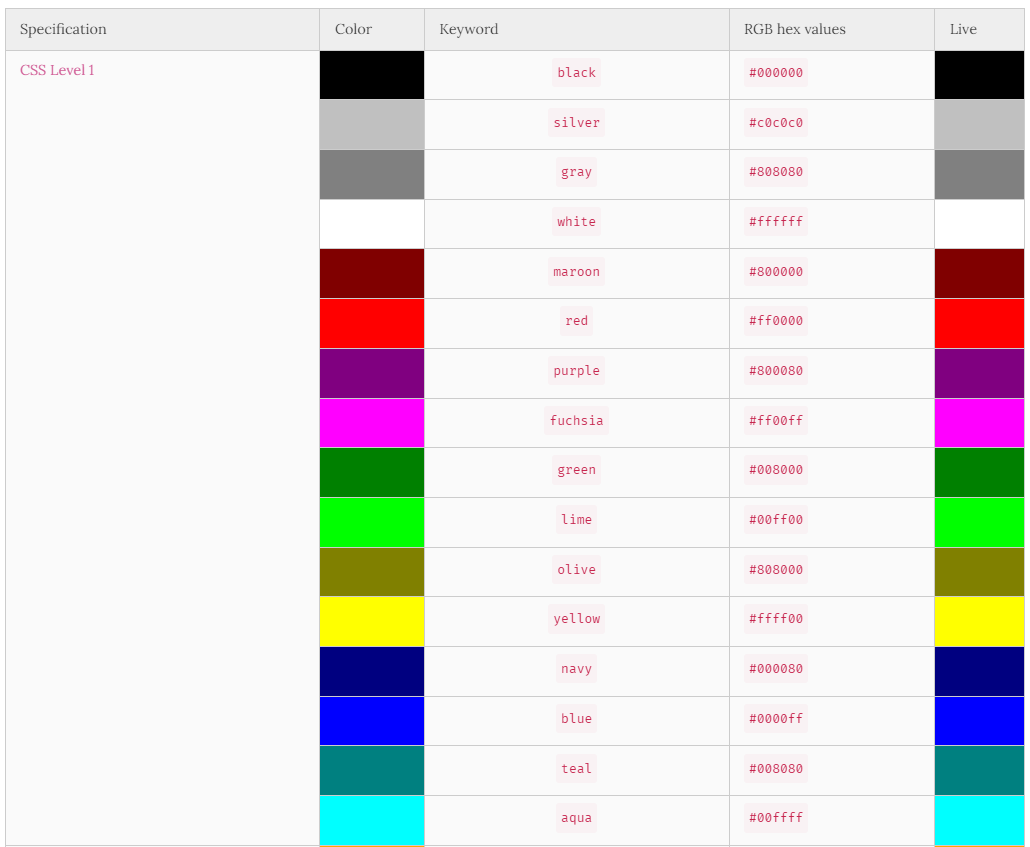Image resolution: width=1030 pixels, height=847 pixels.
Task: Click the silver swatch in the Color column
Action: click(372, 125)
